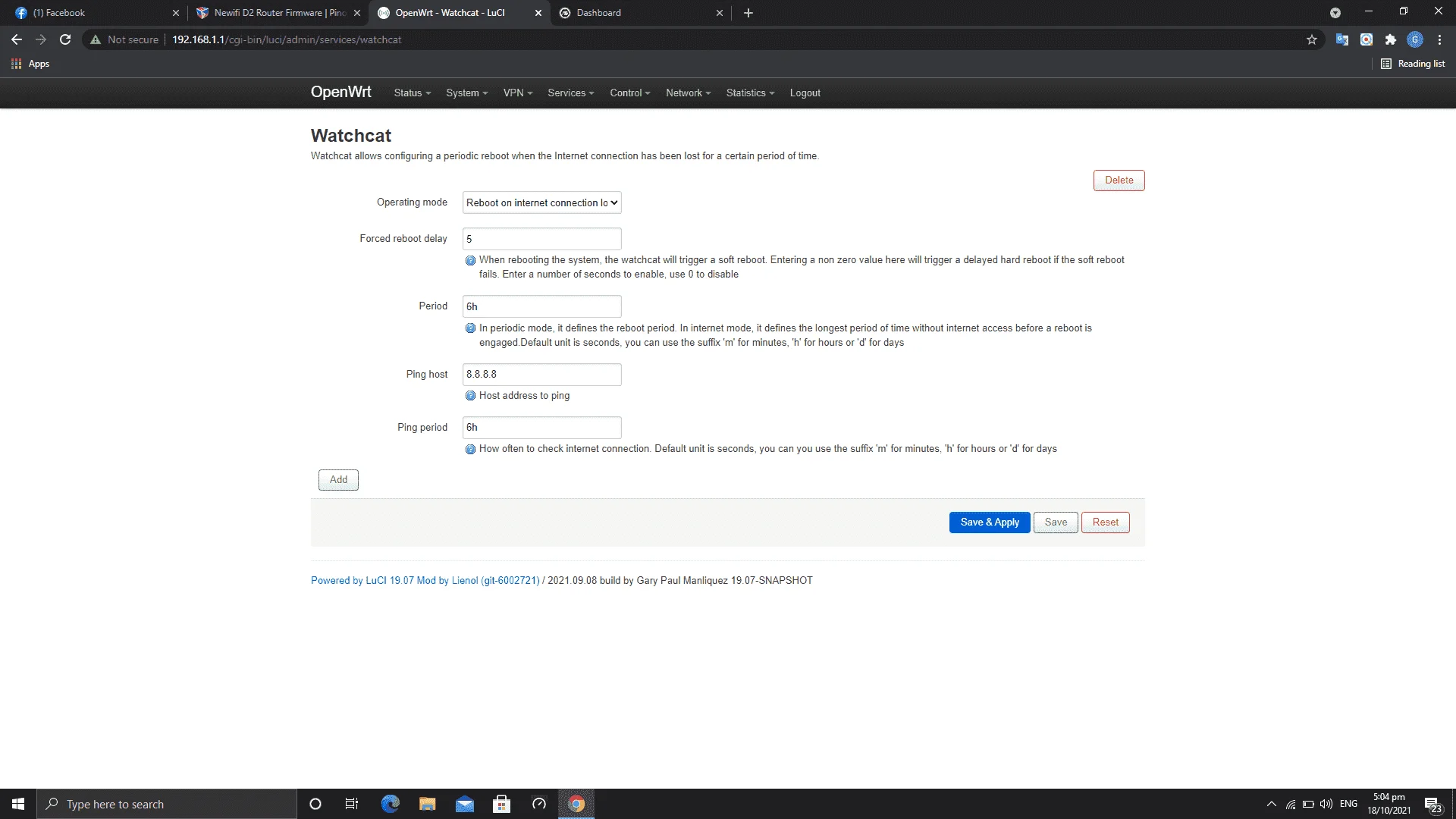Viewport: 1456px width, 819px height.
Task: Expand the VPN menu
Action: click(518, 93)
